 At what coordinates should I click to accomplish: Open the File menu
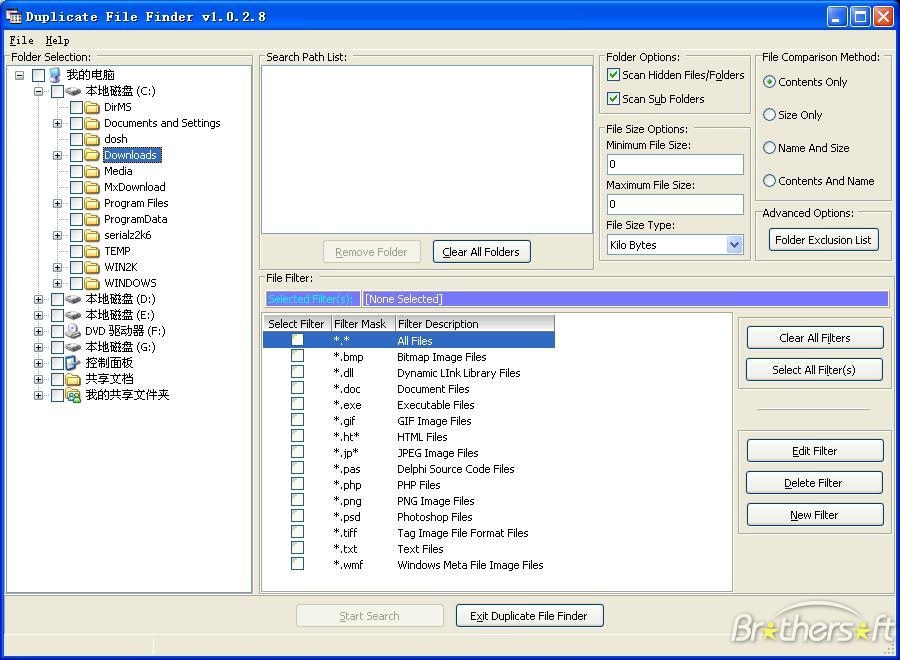pyautogui.click(x=21, y=40)
